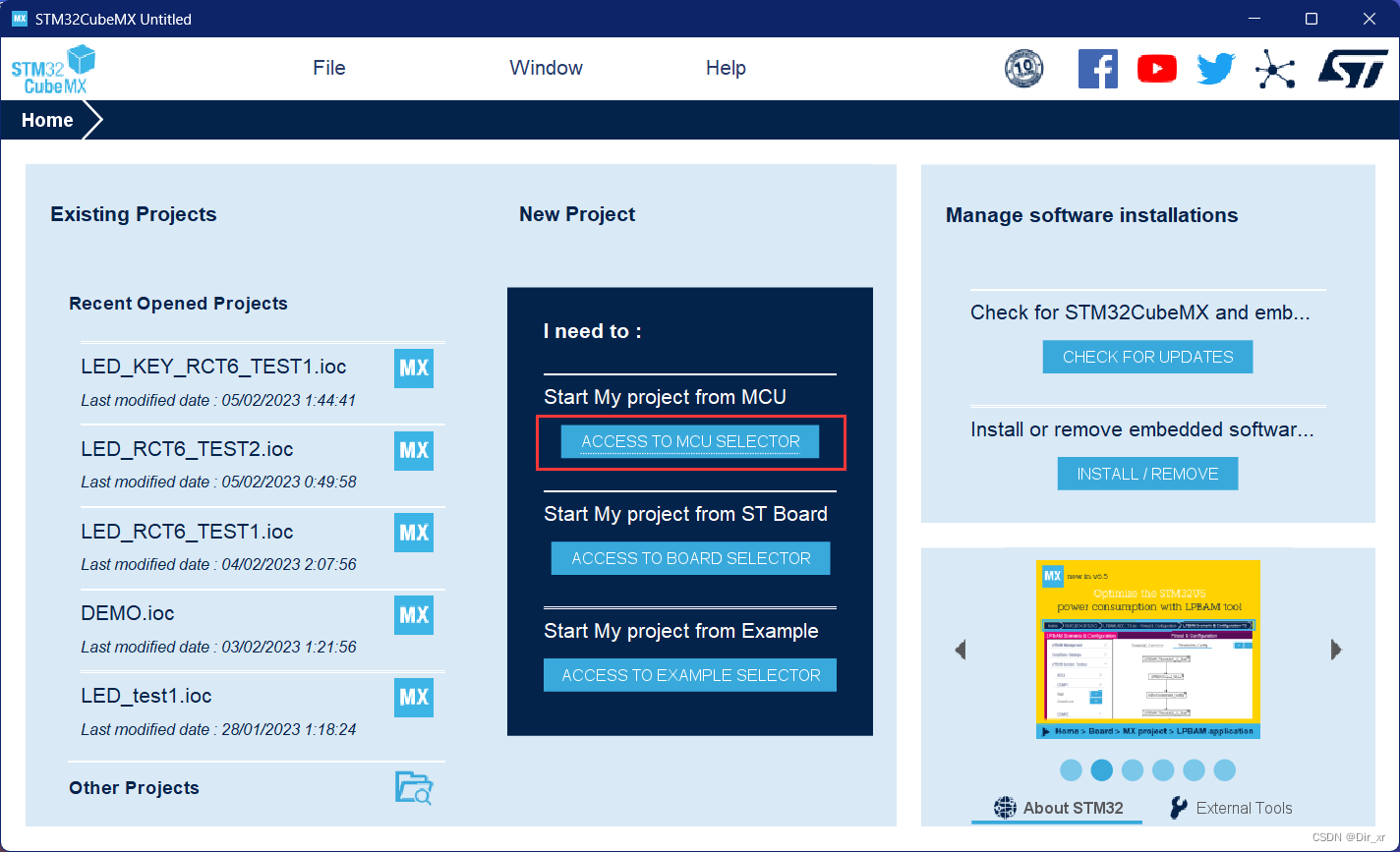This screenshot has width=1400, height=852.
Task: Show previous news slide with left arrow
Action: 961,650
